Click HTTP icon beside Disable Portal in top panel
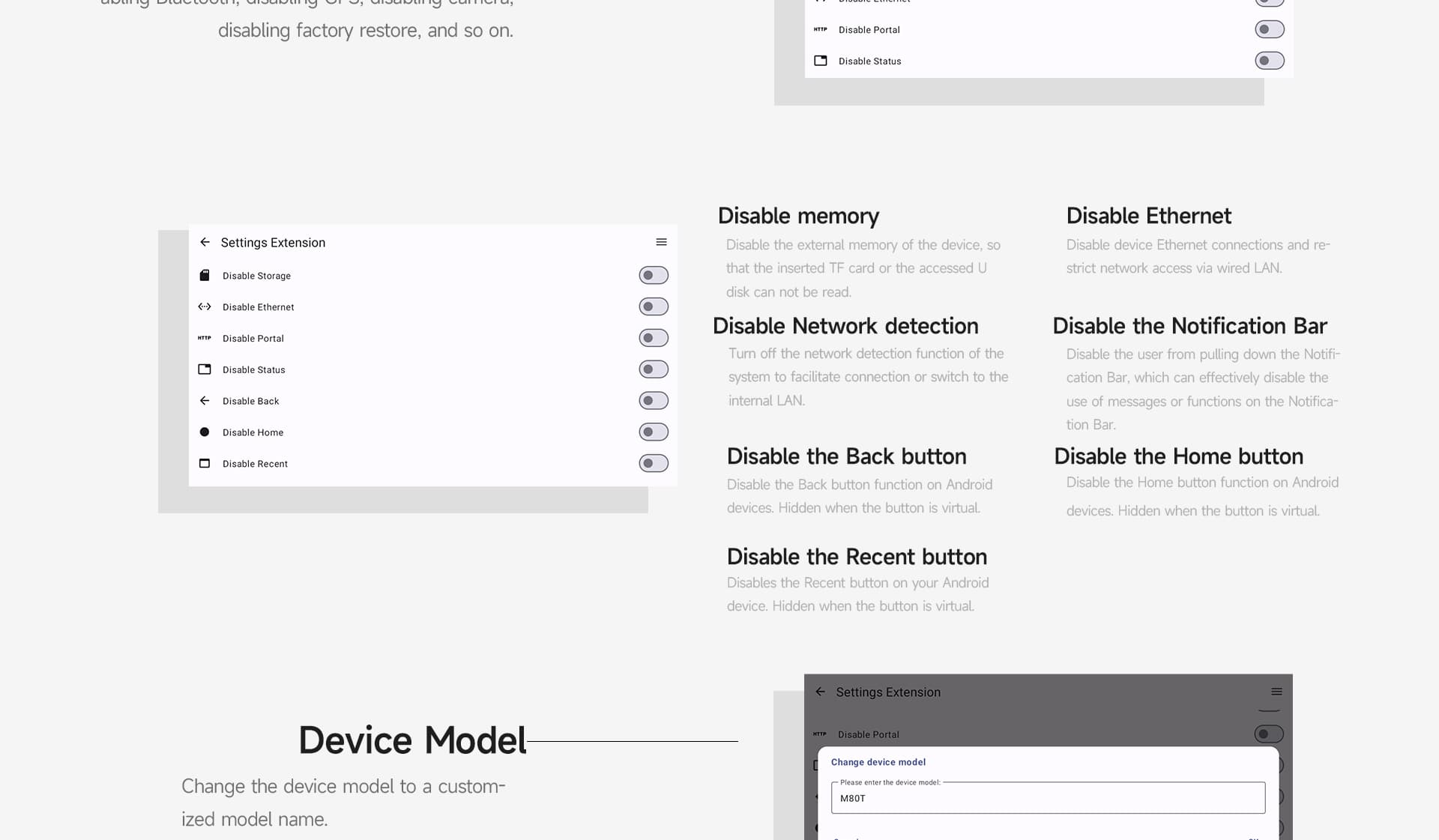The height and width of the screenshot is (840, 1439). click(x=821, y=29)
